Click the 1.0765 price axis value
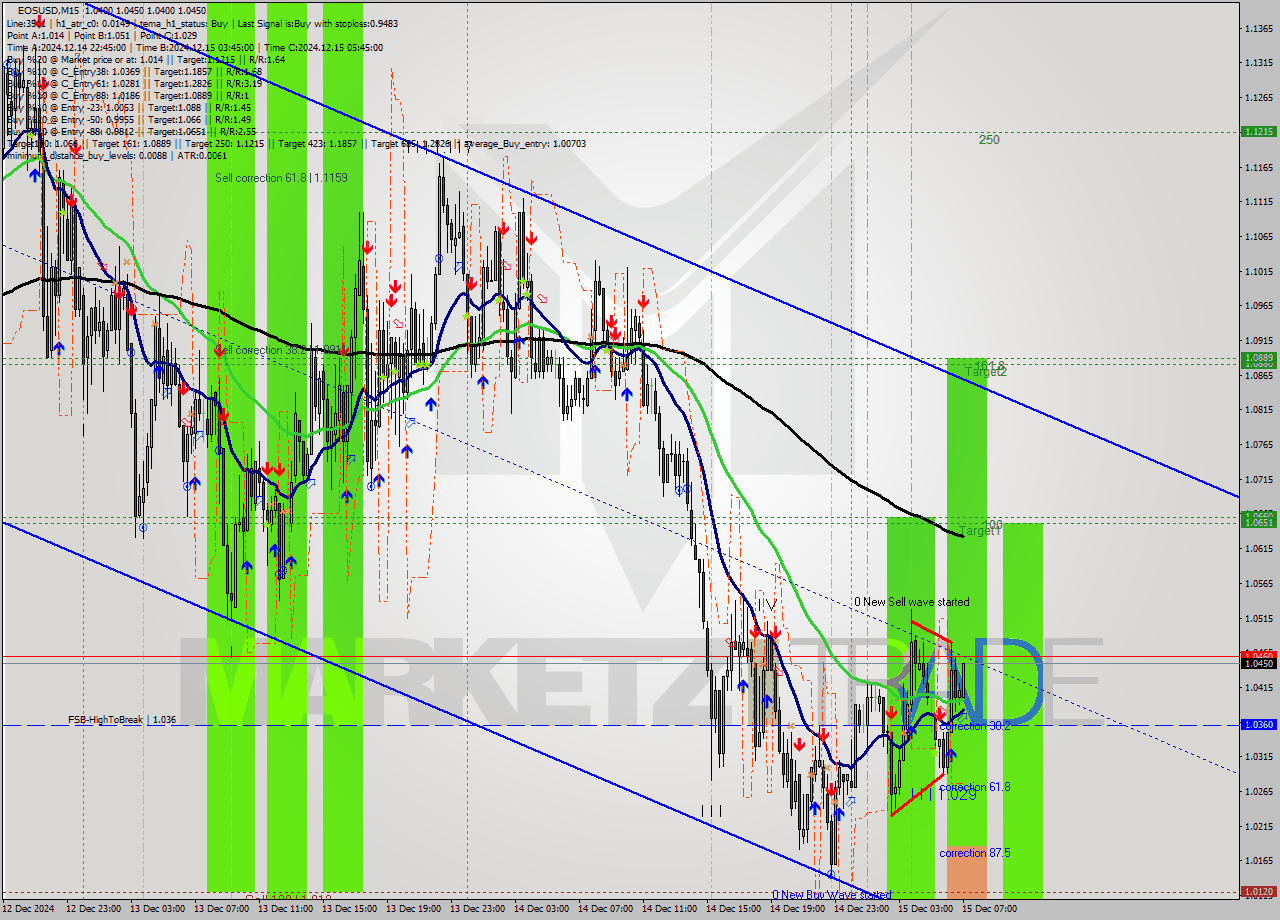Screen dimensions: 1280x920 1258,444
